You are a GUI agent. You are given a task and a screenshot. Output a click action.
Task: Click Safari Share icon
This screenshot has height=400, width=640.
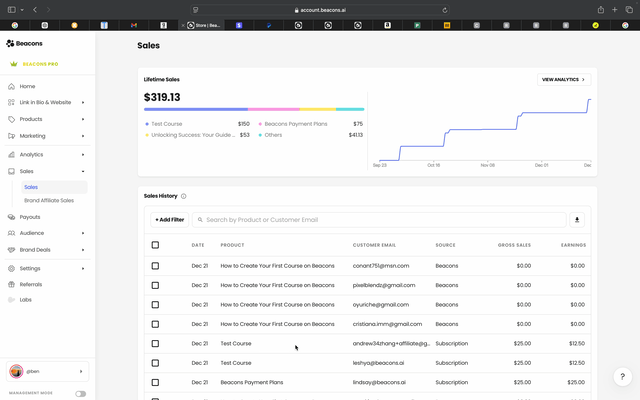(x=601, y=10)
